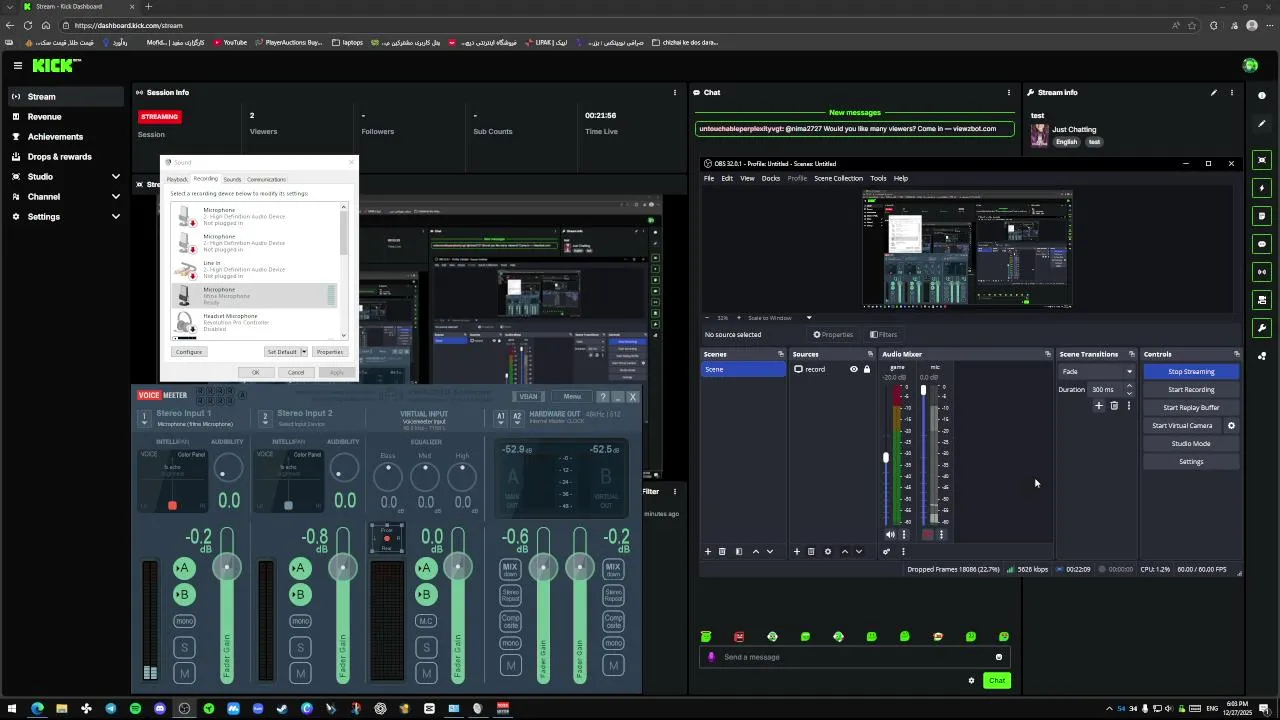Viewport: 1280px width, 720px height.
Task: Open Kick chat options three-dot menu
Action: point(1008,92)
